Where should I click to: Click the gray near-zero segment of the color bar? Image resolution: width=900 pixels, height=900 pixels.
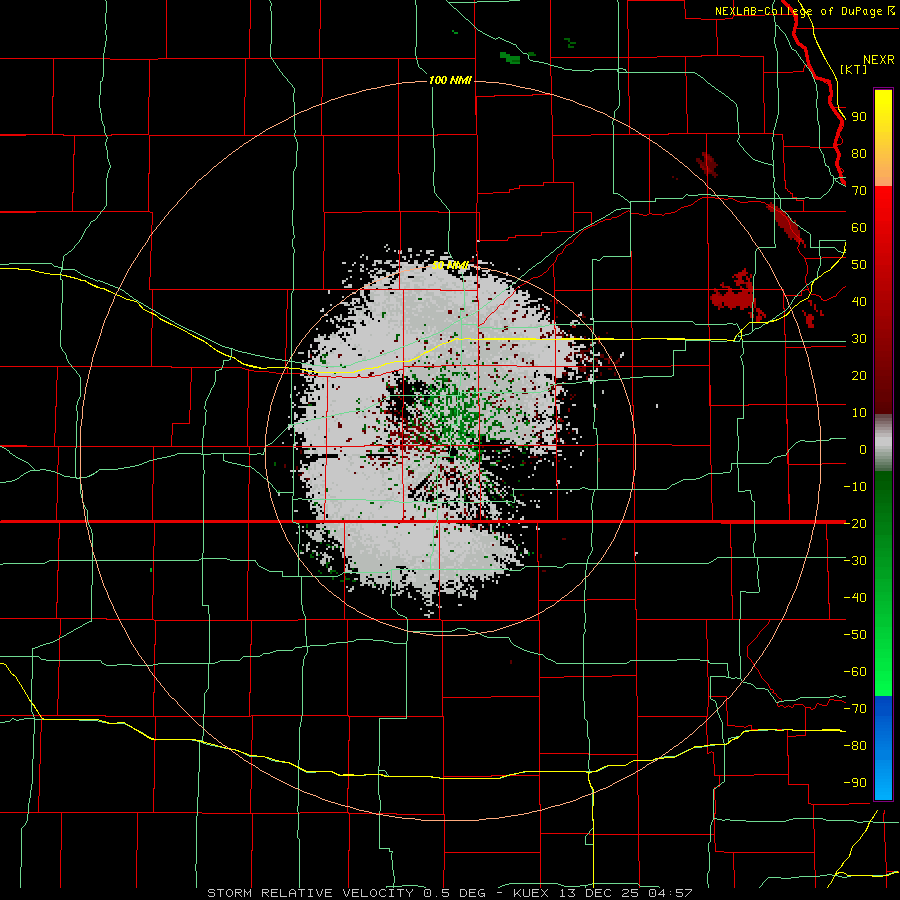point(883,442)
